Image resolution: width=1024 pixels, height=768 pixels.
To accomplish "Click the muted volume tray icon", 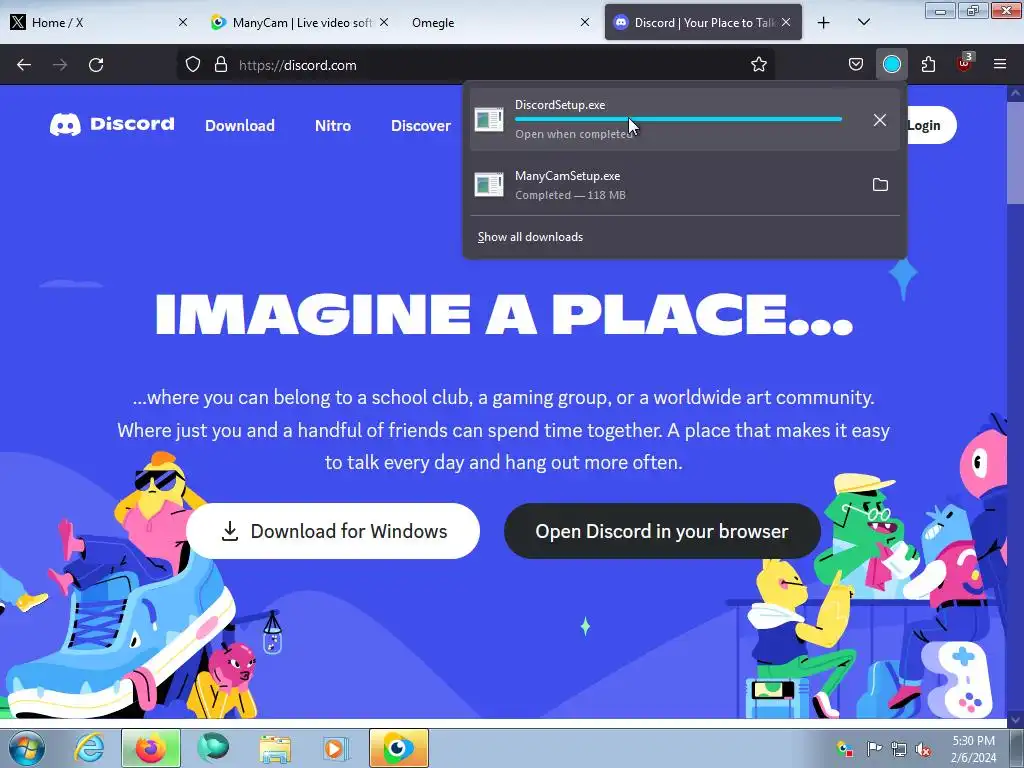I will pyautogui.click(x=923, y=749).
